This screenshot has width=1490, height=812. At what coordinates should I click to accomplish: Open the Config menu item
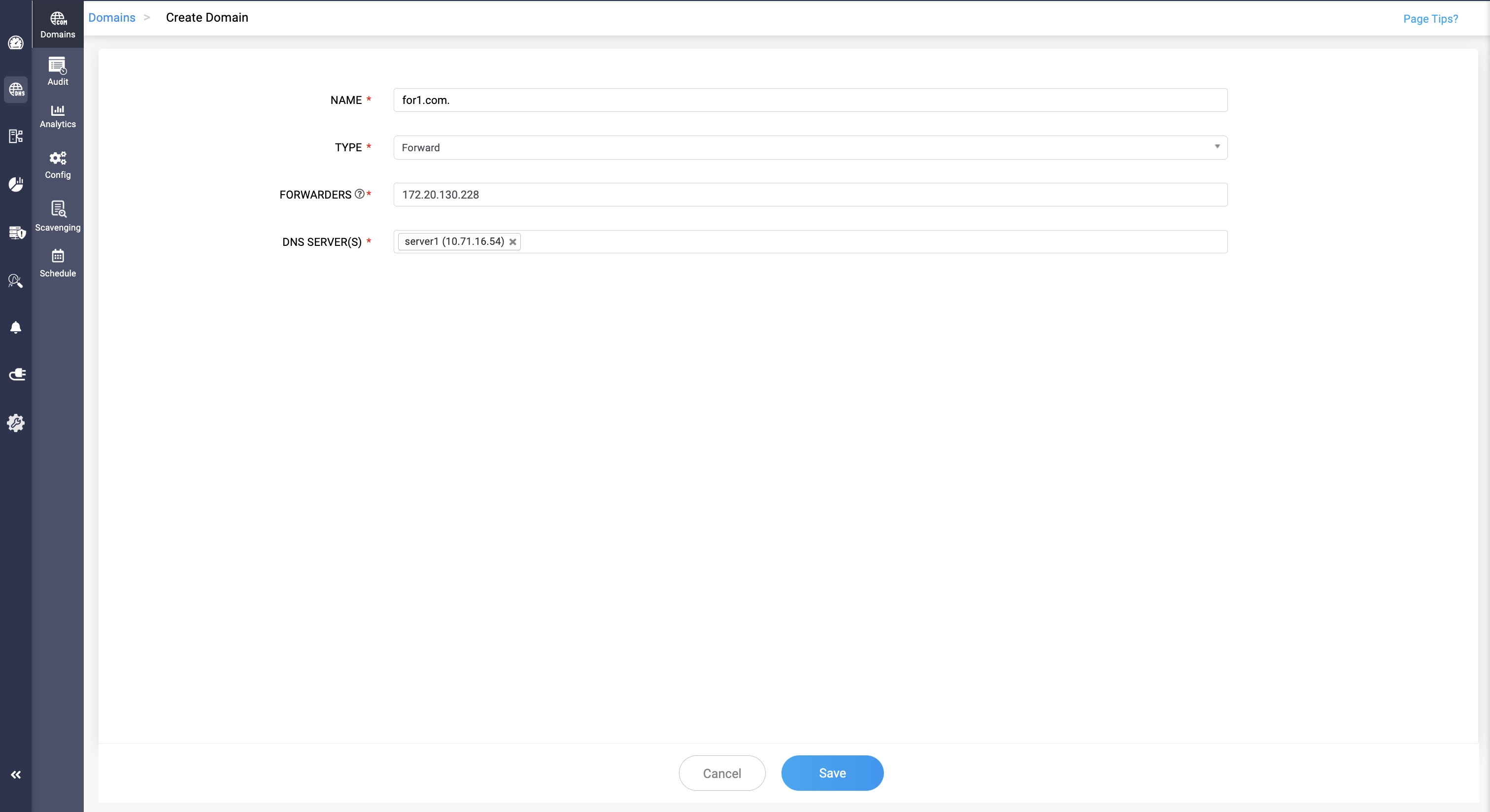(x=58, y=165)
